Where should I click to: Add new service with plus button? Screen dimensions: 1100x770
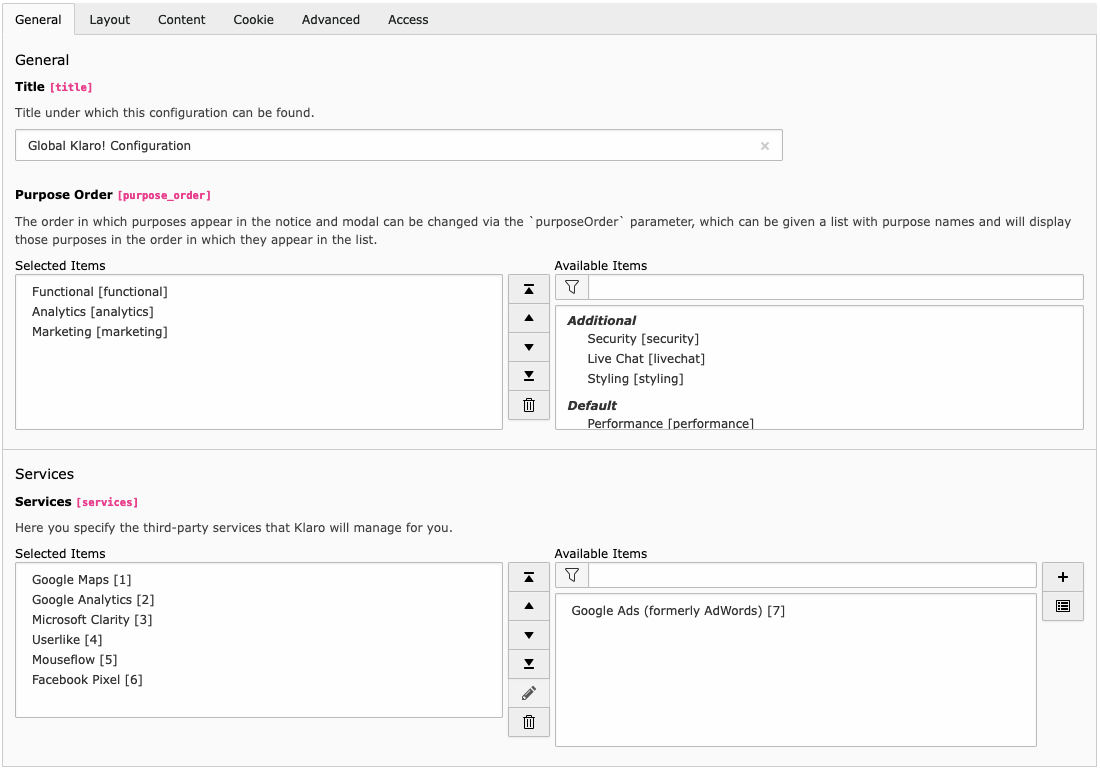[1062, 576]
